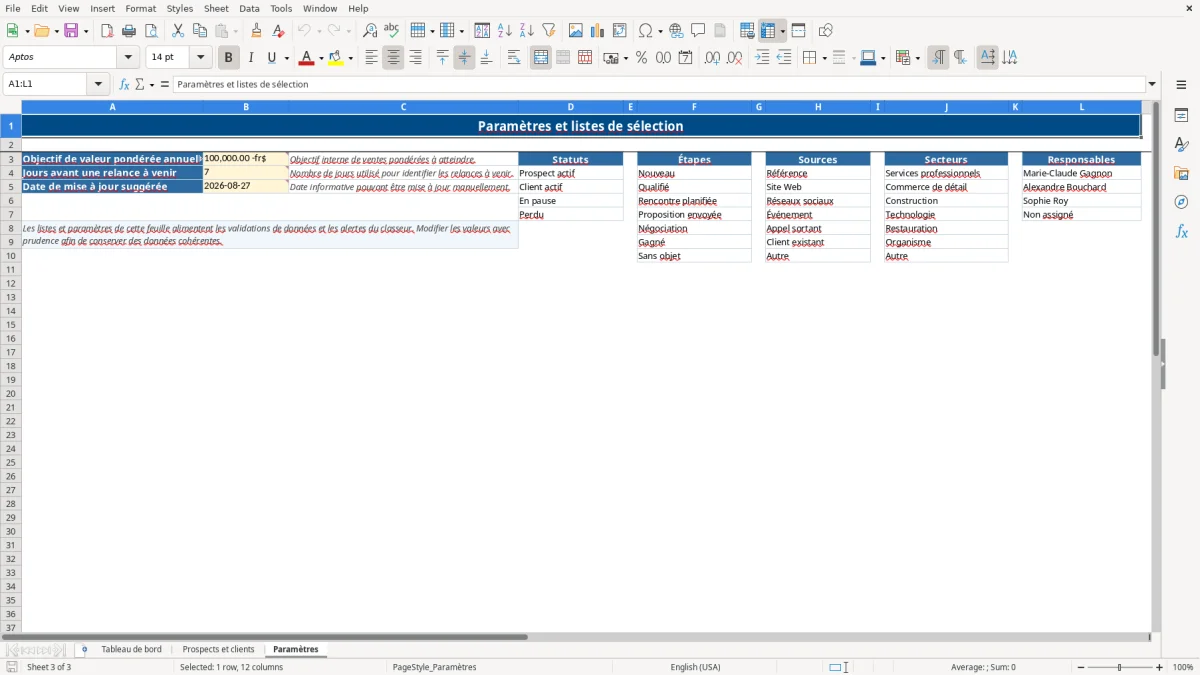The height and width of the screenshot is (675, 1200).
Task: Open the Sheet menu
Action: tap(217, 8)
